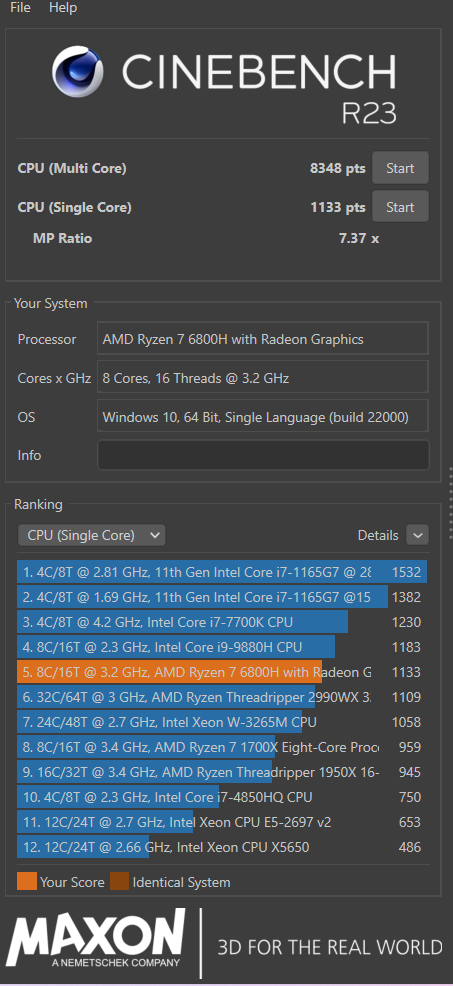Select ranking row 10 Intel Core i7-4850HQ
This screenshot has width=453, height=986.
coord(222,797)
